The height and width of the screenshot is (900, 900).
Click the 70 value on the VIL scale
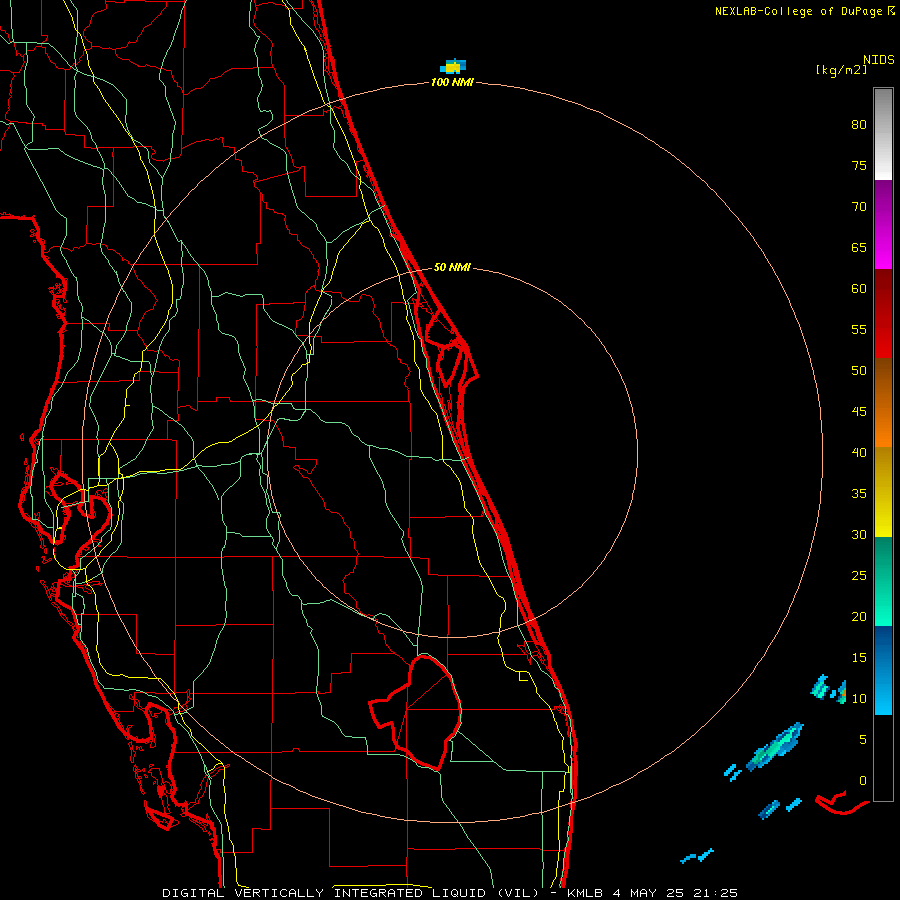point(859,207)
